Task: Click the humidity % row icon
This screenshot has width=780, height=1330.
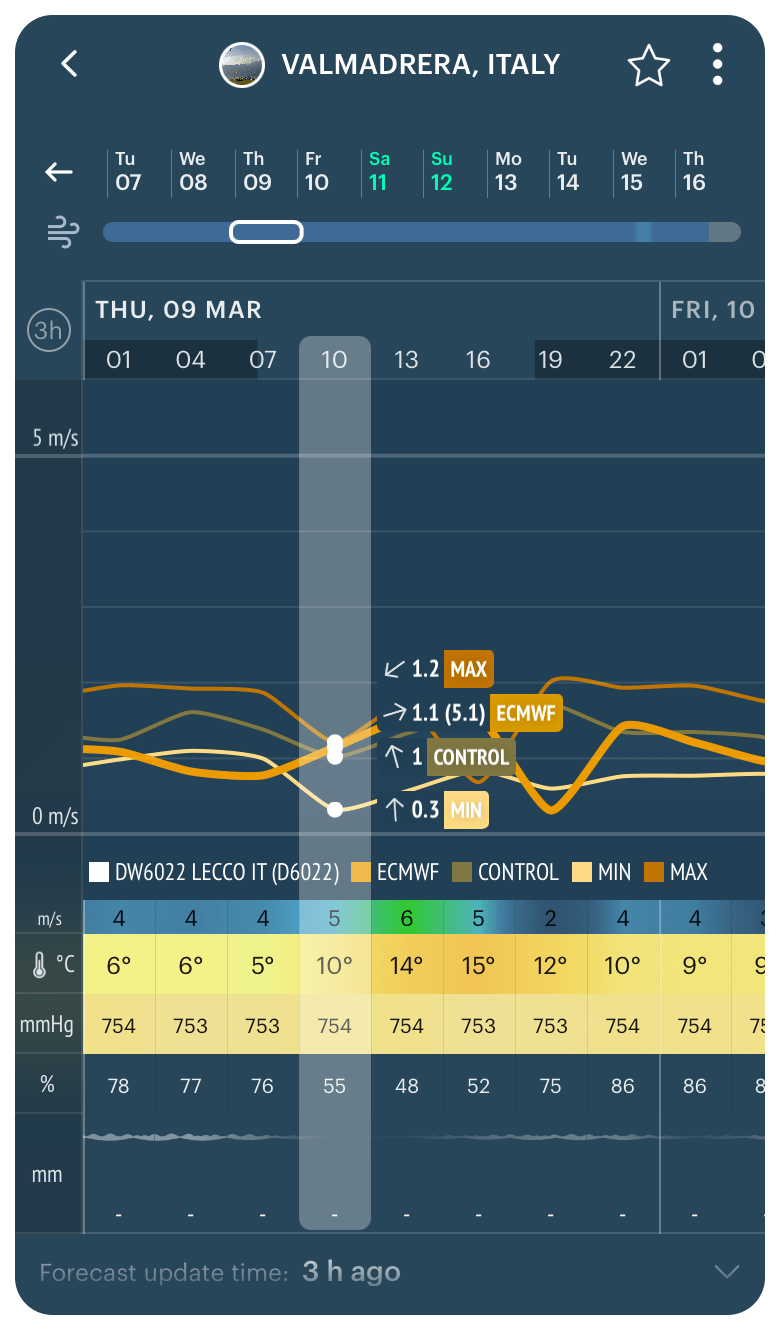Action: pyautogui.click(x=47, y=1084)
